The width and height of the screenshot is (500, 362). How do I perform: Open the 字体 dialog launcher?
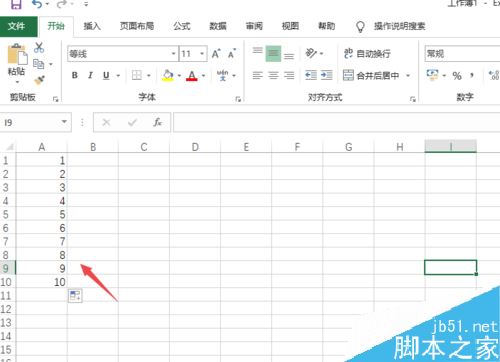(x=238, y=99)
